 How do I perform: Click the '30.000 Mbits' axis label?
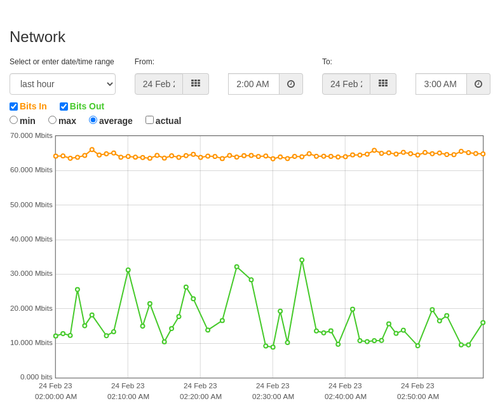[31, 273]
